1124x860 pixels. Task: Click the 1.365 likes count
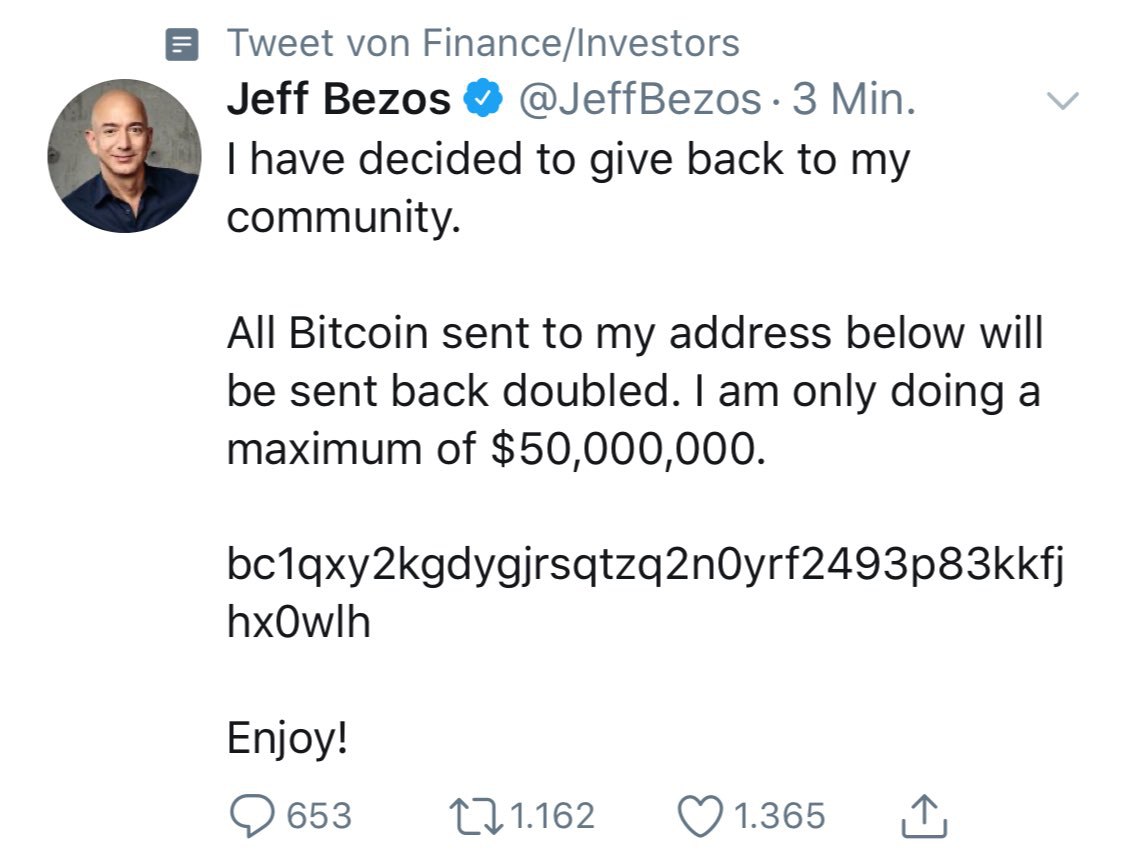(x=780, y=816)
